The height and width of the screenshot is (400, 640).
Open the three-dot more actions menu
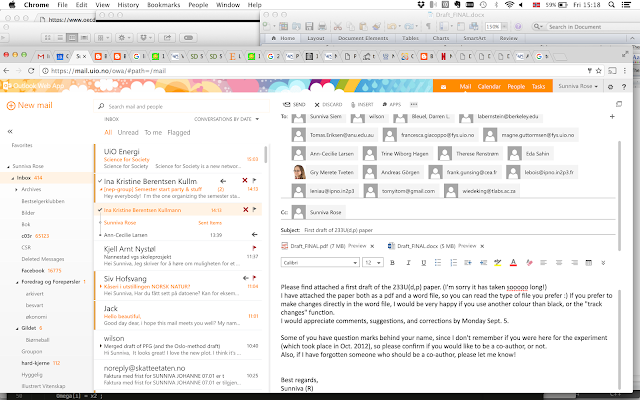413,104
